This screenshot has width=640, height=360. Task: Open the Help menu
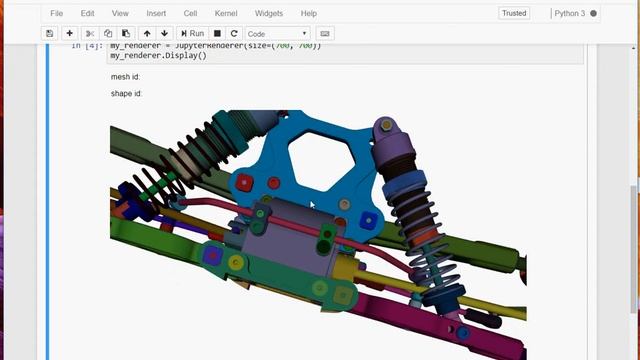click(x=309, y=13)
